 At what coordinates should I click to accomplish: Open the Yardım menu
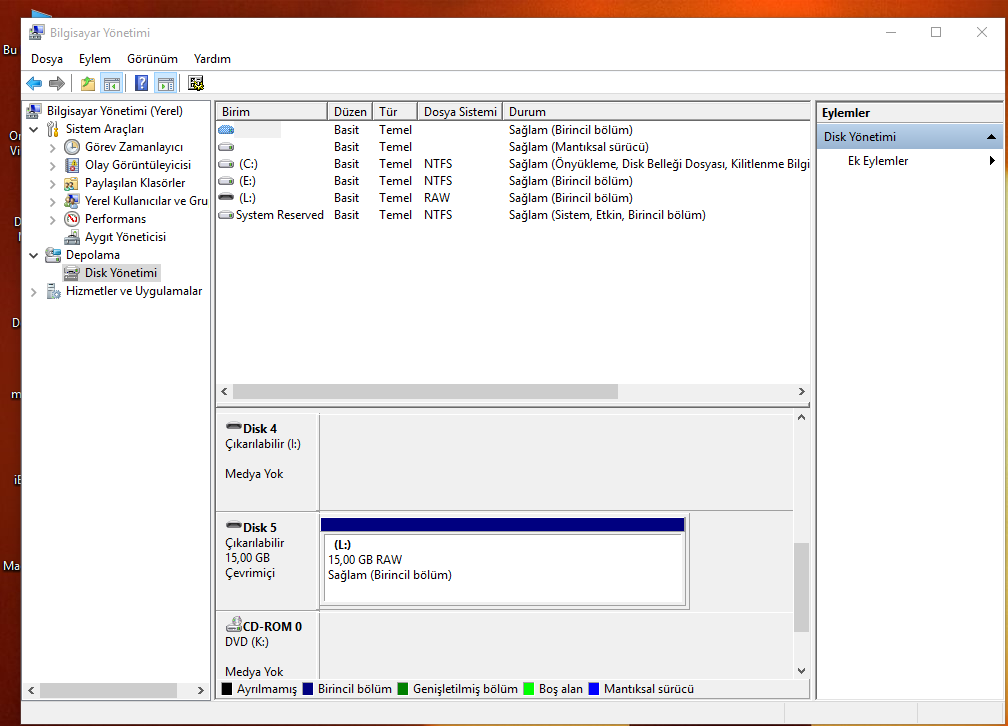click(212, 59)
